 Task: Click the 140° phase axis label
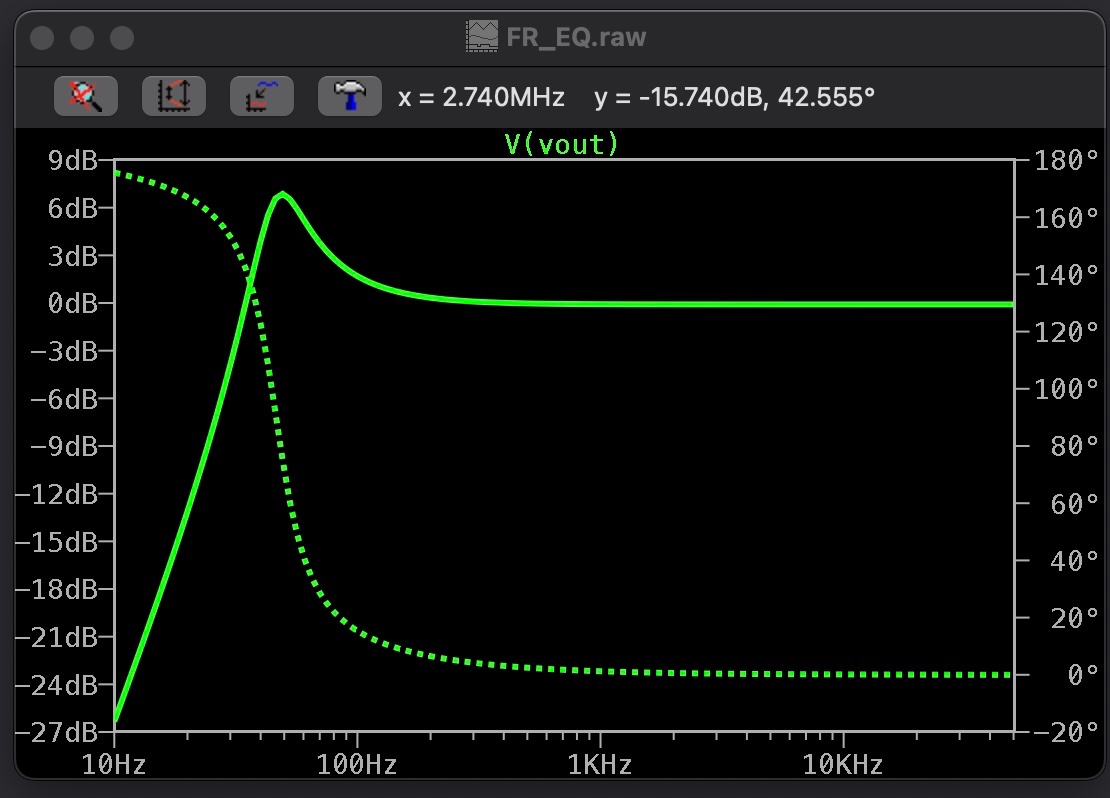[x=1066, y=275]
